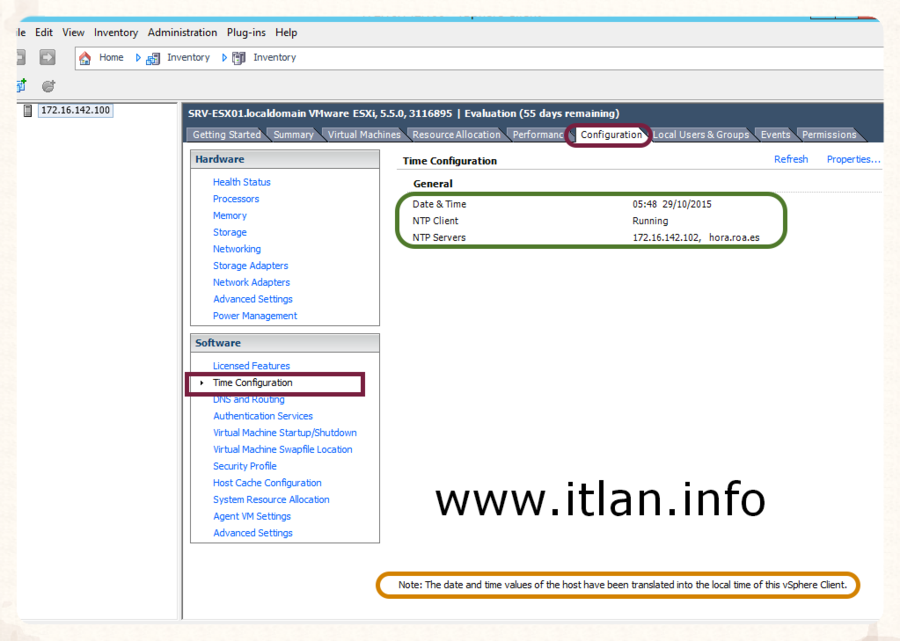Click the Home icon in navigation bar

coord(85,58)
